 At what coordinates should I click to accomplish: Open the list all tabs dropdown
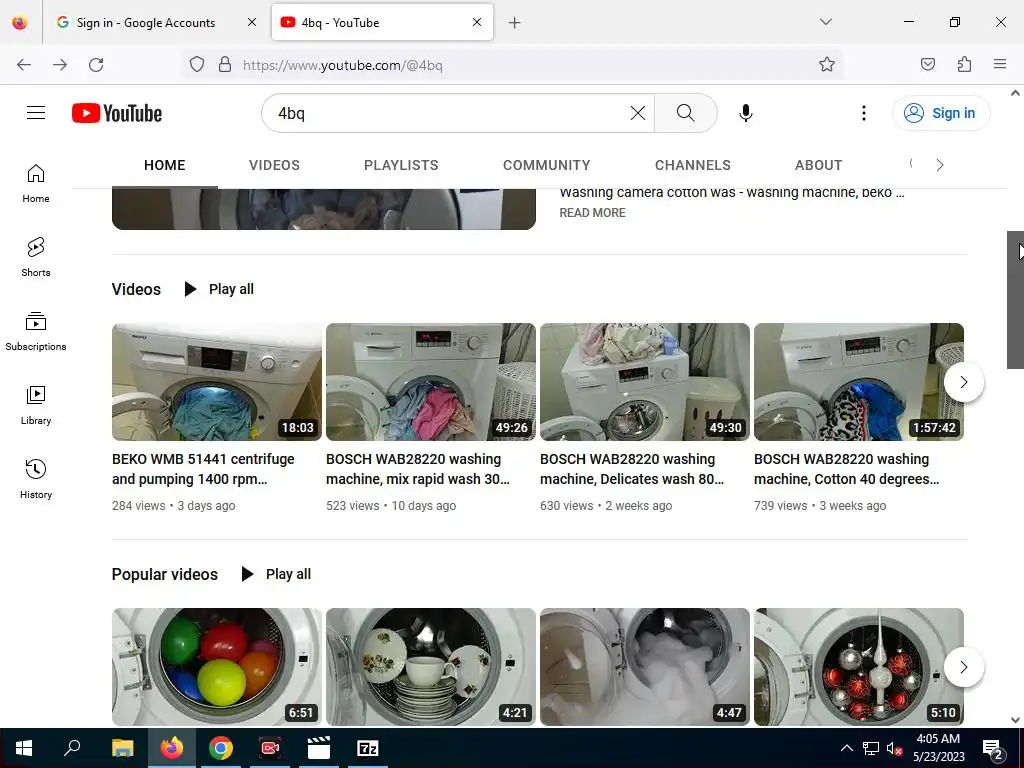826,22
